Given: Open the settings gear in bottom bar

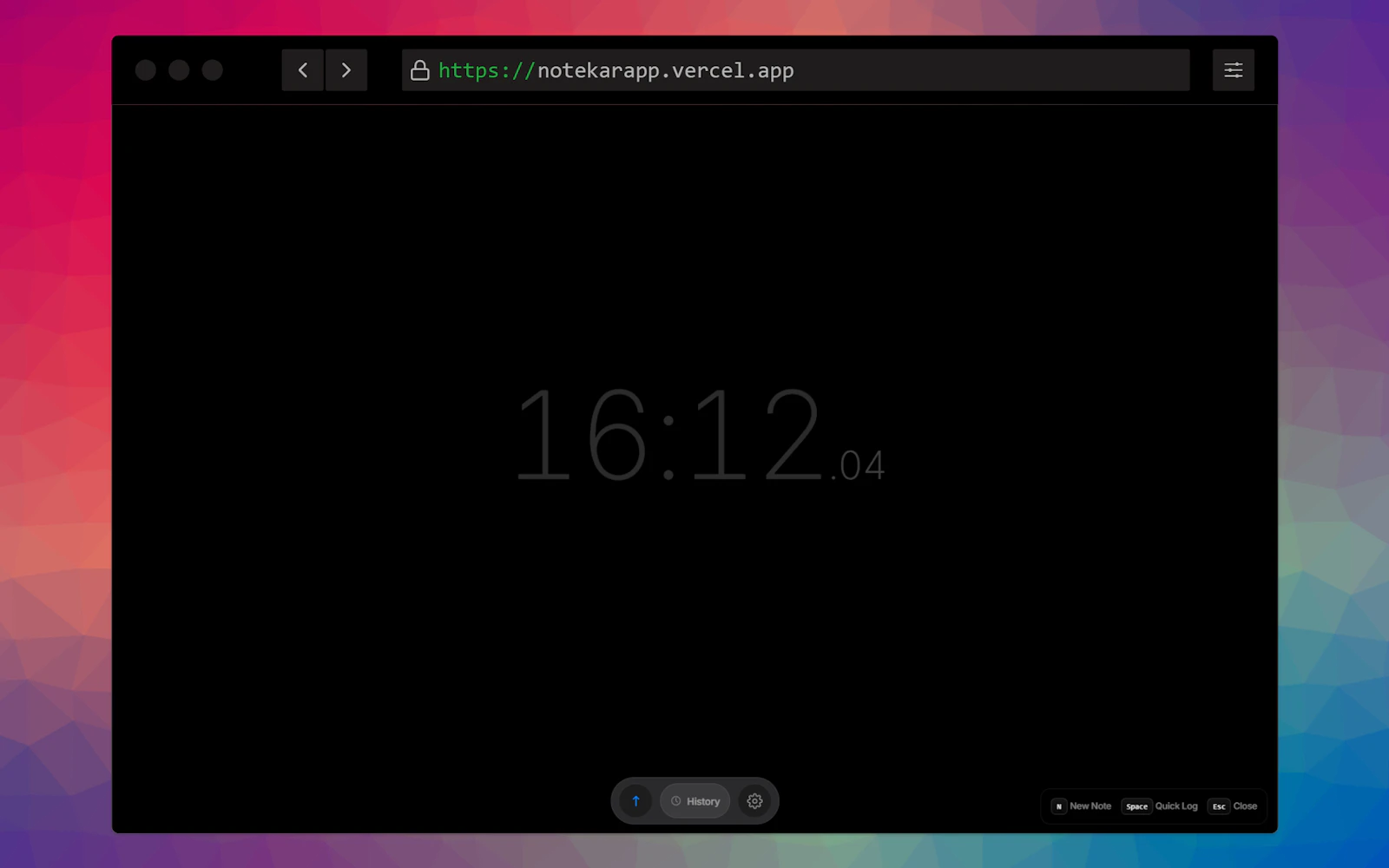Looking at the screenshot, I should (x=755, y=801).
